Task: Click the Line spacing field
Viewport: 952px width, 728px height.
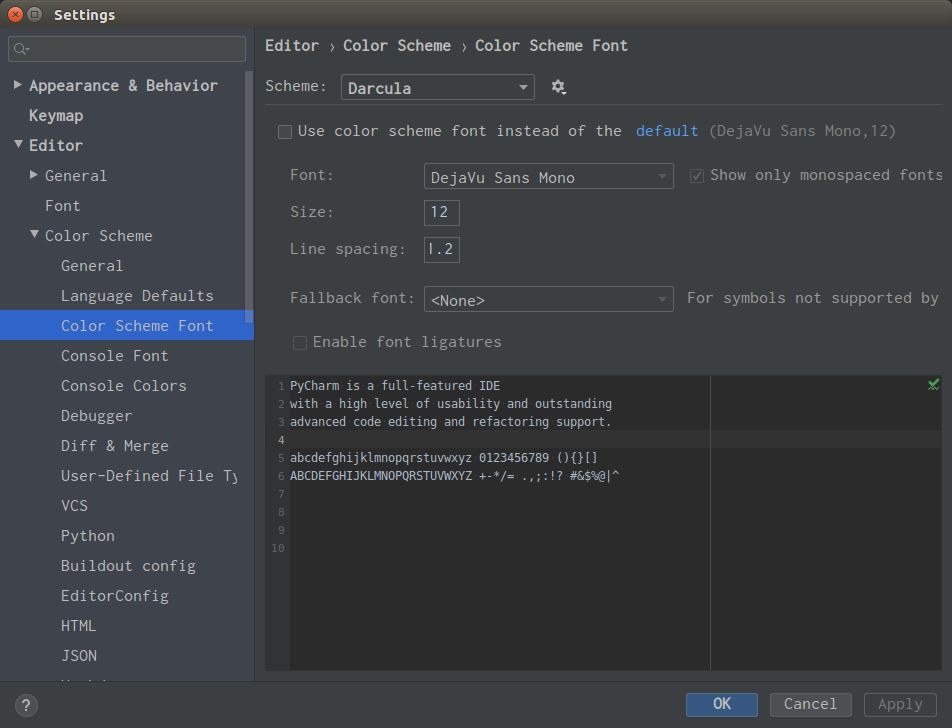Action: click(441, 250)
